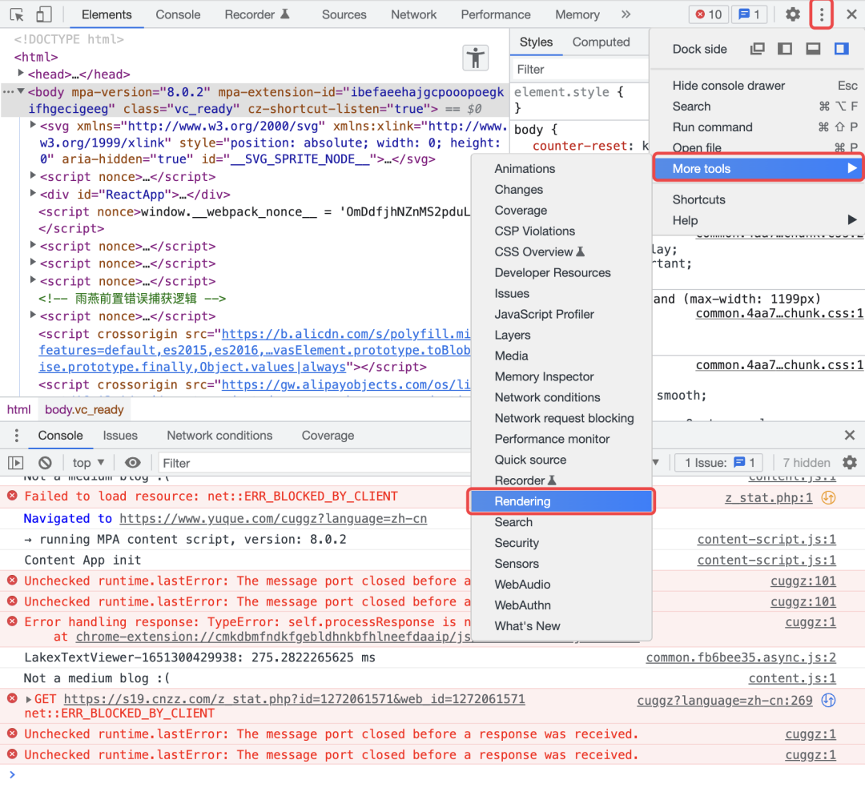Select the undock DevTools icon in Dock side

757,48
